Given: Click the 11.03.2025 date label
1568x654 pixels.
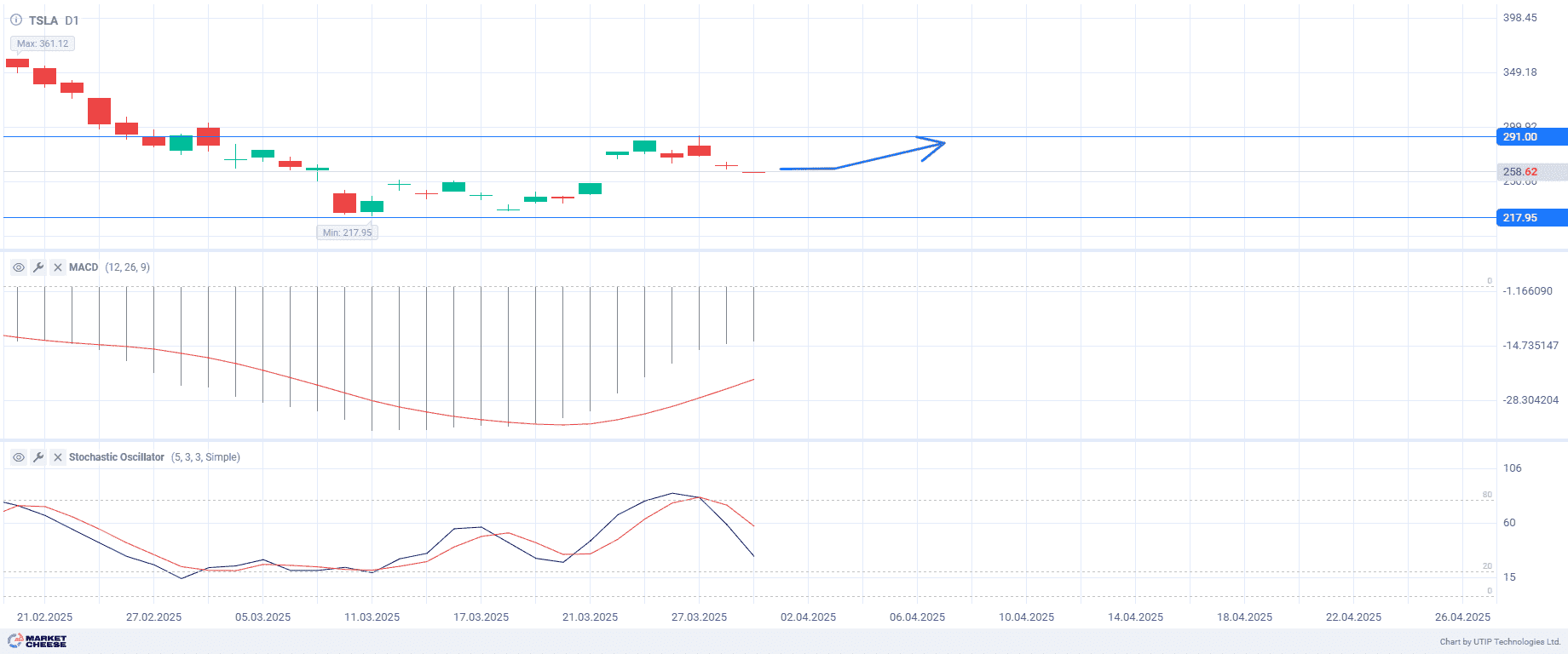Looking at the screenshot, I should [x=372, y=617].
